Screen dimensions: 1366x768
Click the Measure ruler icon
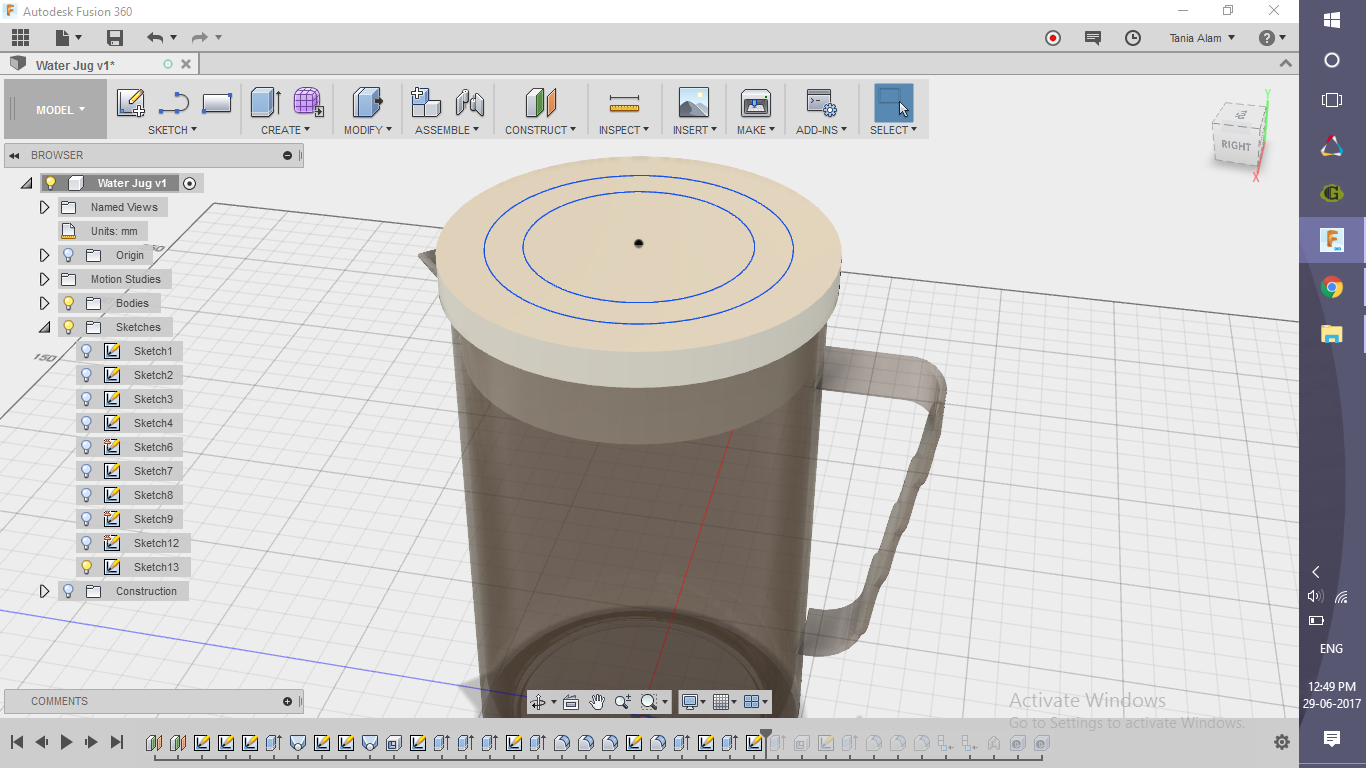click(x=624, y=103)
